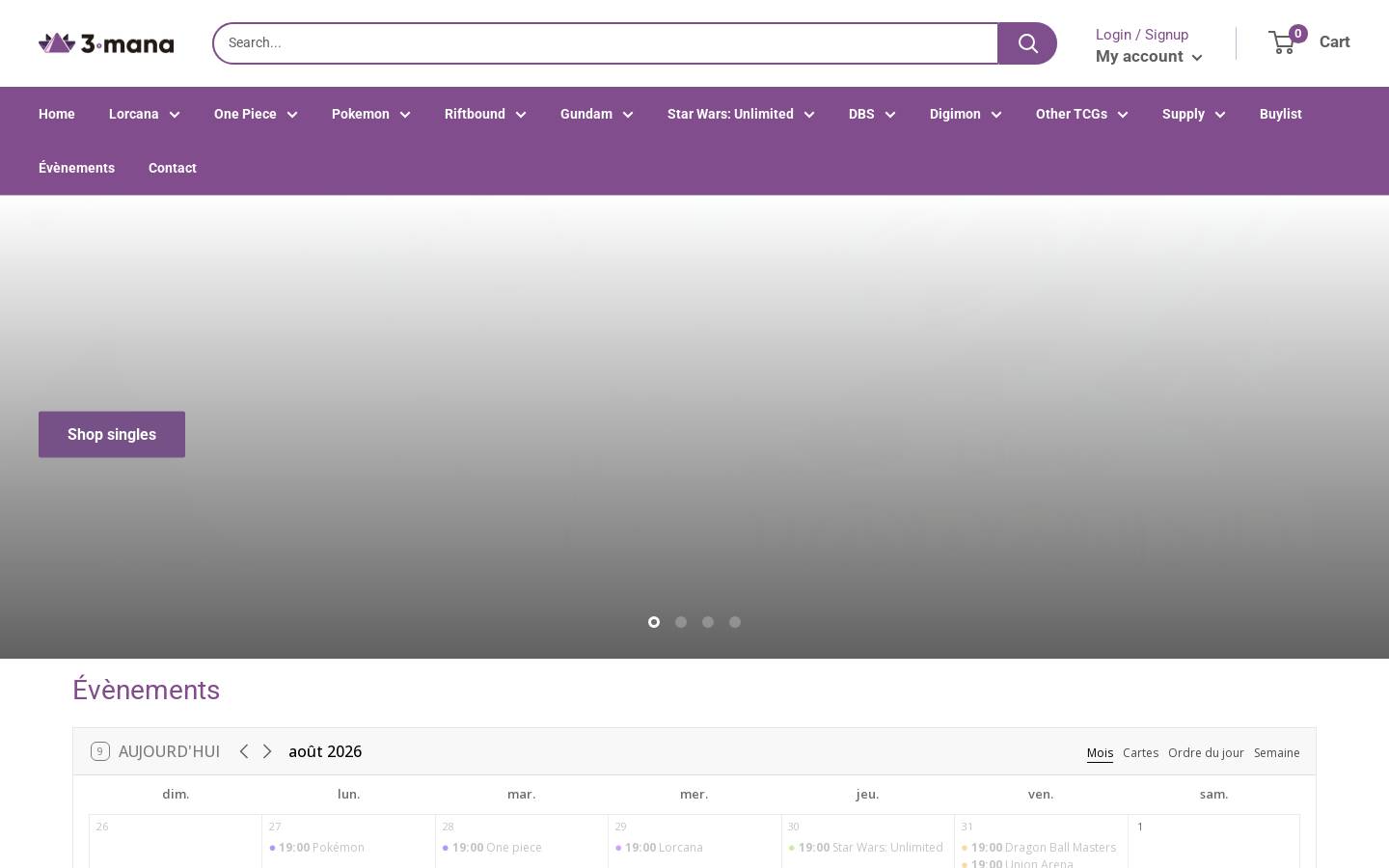Expand Pokemon menu
Image resolution: width=1389 pixels, height=868 pixels.
click(371, 114)
